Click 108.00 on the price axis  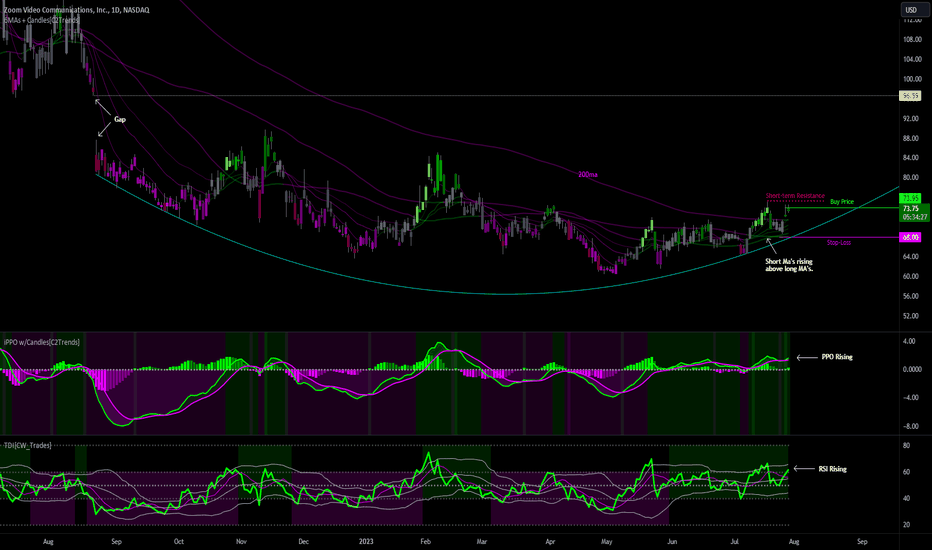911,39
